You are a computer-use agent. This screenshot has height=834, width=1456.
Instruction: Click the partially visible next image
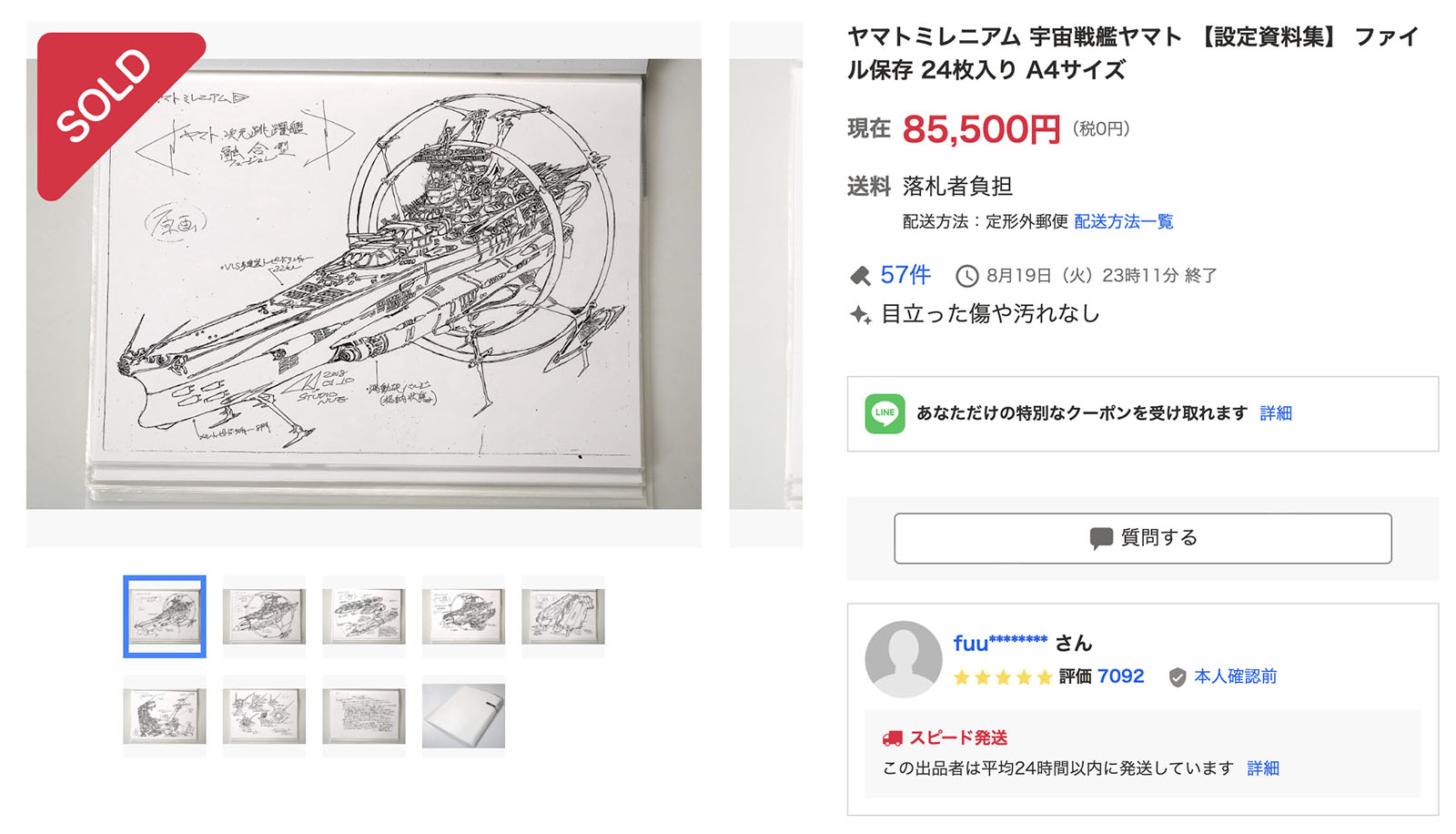tap(765, 284)
